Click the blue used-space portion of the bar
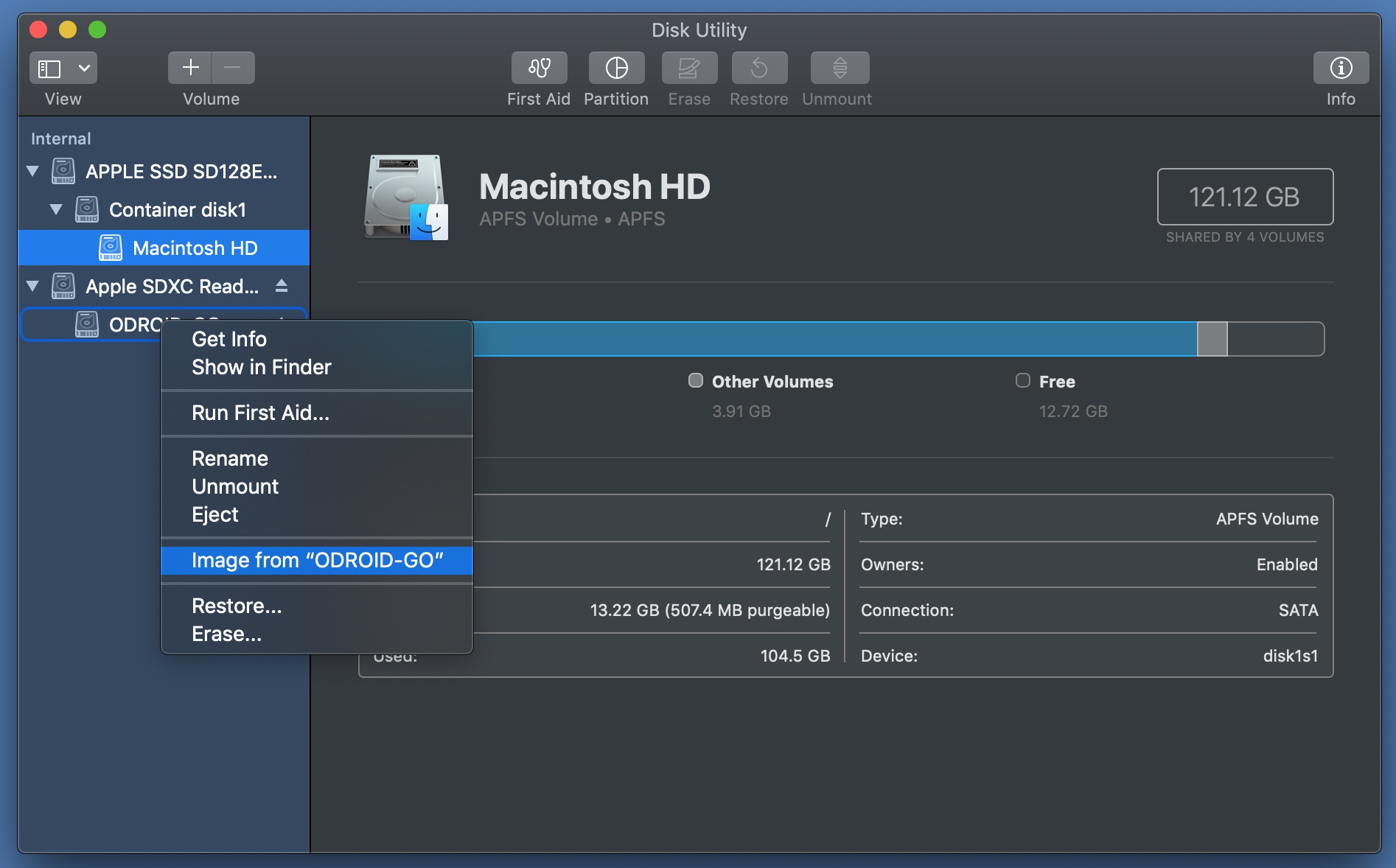 click(x=834, y=339)
